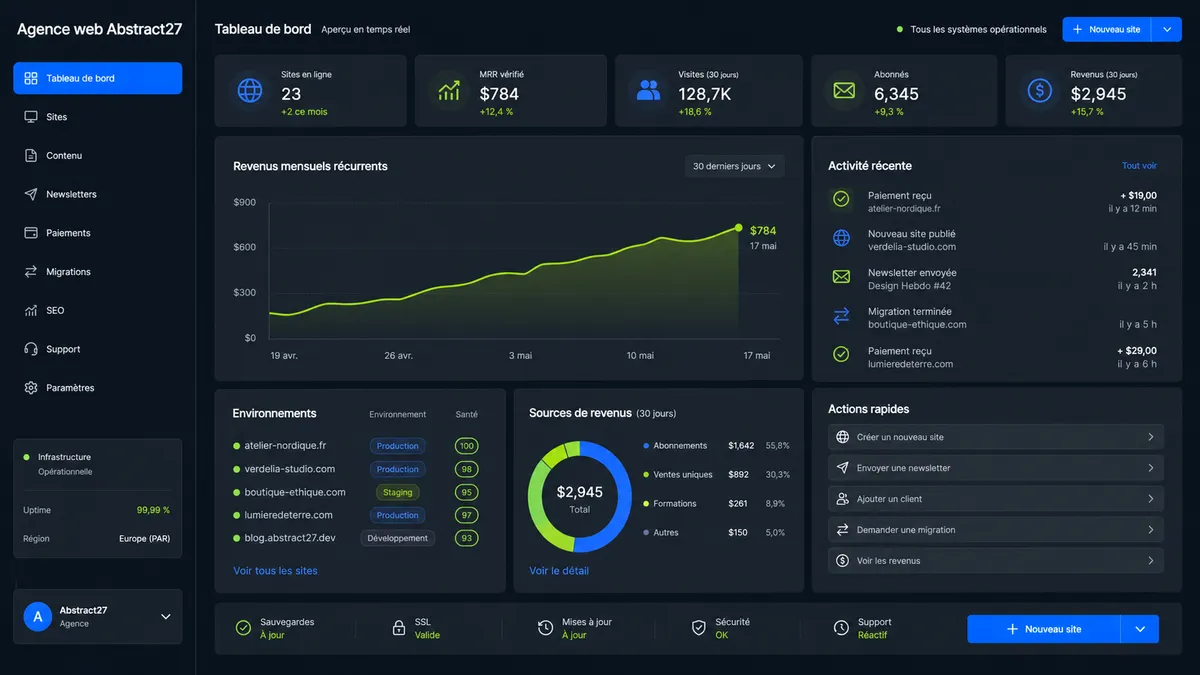Screen dimensions: 1200x675
Task: Click the Mises à jour clock icon
Action: point(545,628)
